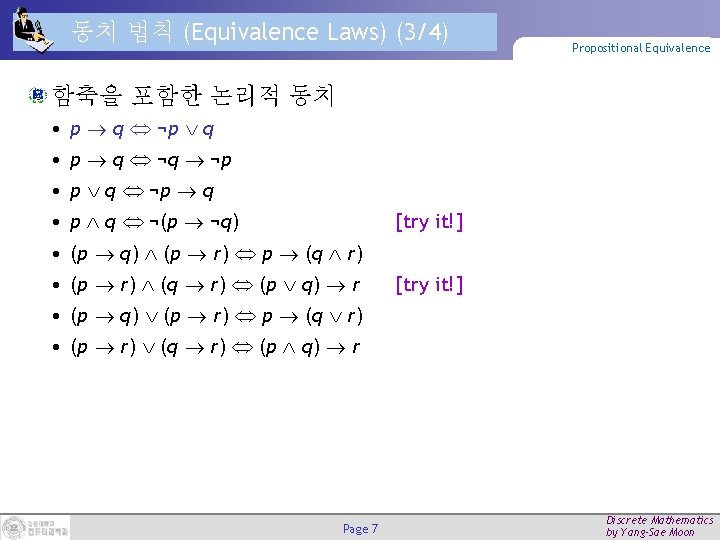720x540 pixels.
Task: Click the writer clipart icon in the header
Action: 33,28
